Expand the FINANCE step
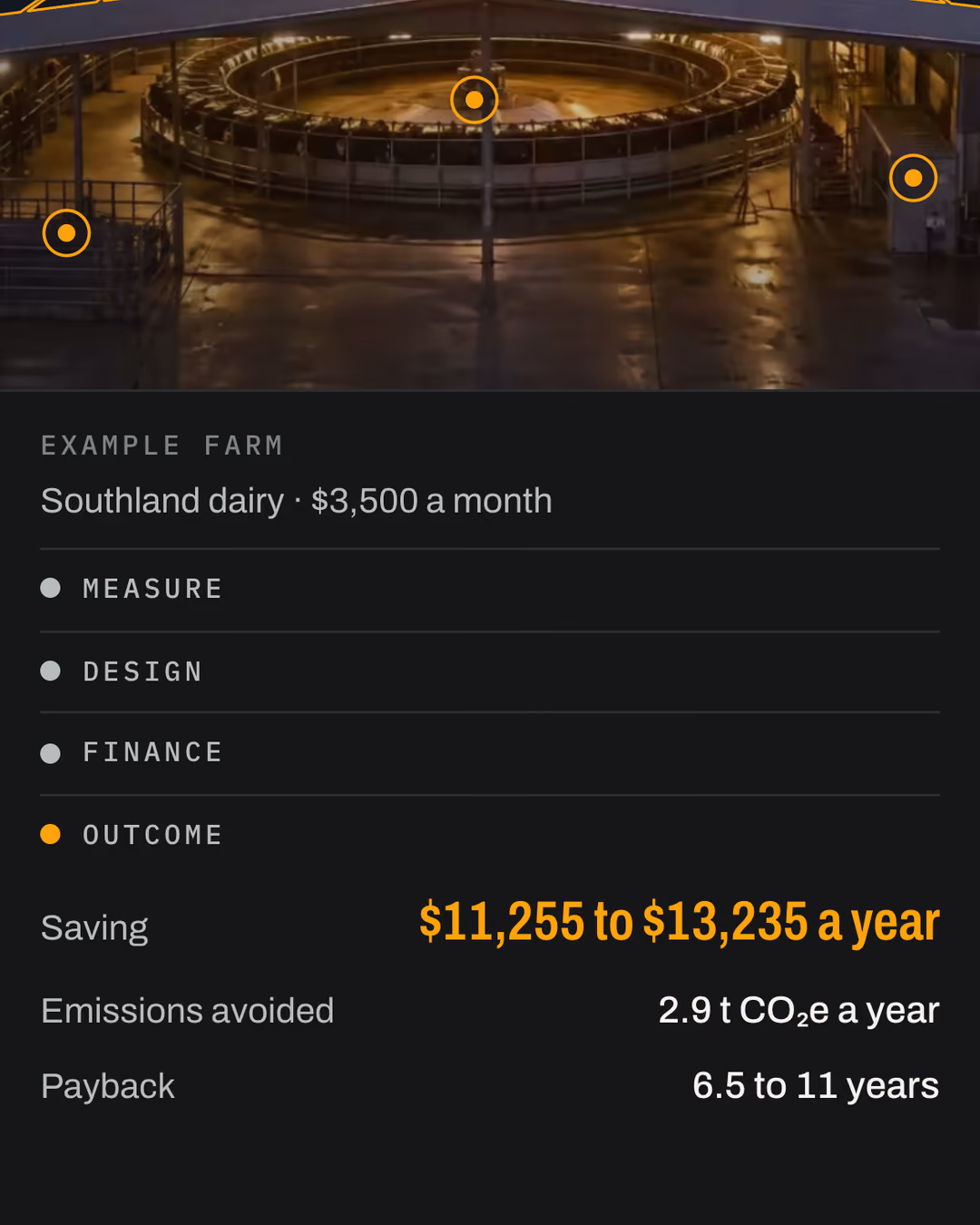This screenshot has height=1225, width=980. coord(490,754)
